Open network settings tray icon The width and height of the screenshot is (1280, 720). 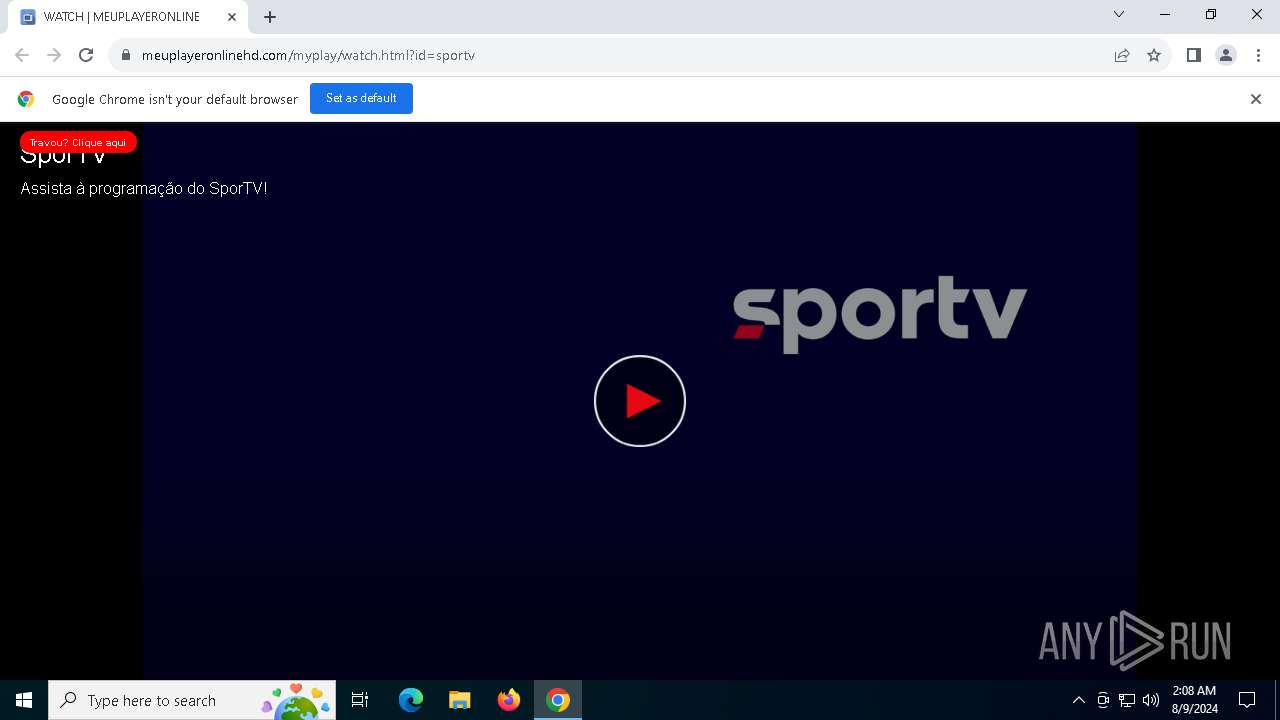tap(1127, 700)
